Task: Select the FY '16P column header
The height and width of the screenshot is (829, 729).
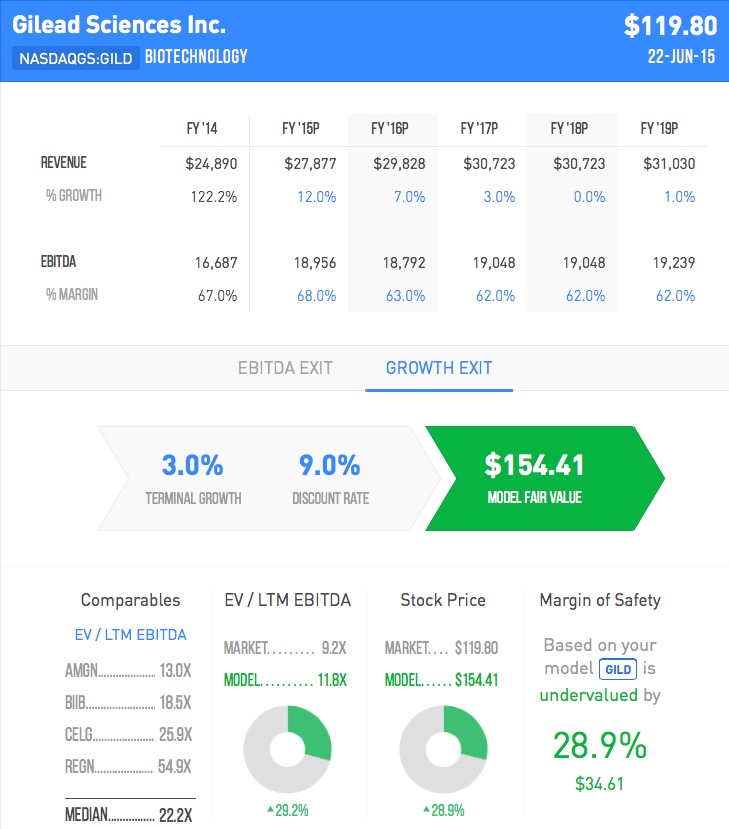Action: coord(390,128)
